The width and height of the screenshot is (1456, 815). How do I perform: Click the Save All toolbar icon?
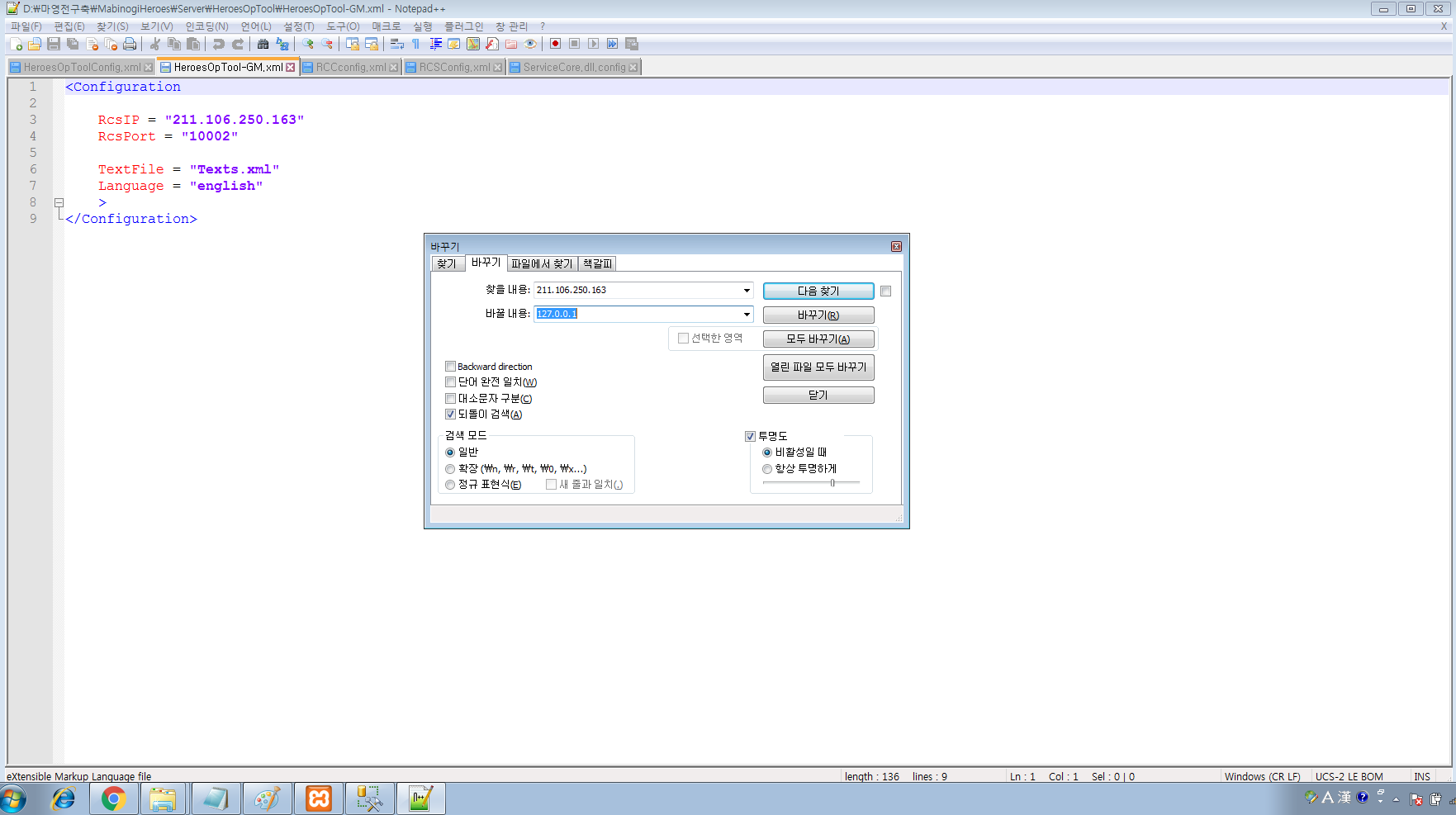point(73,44)
